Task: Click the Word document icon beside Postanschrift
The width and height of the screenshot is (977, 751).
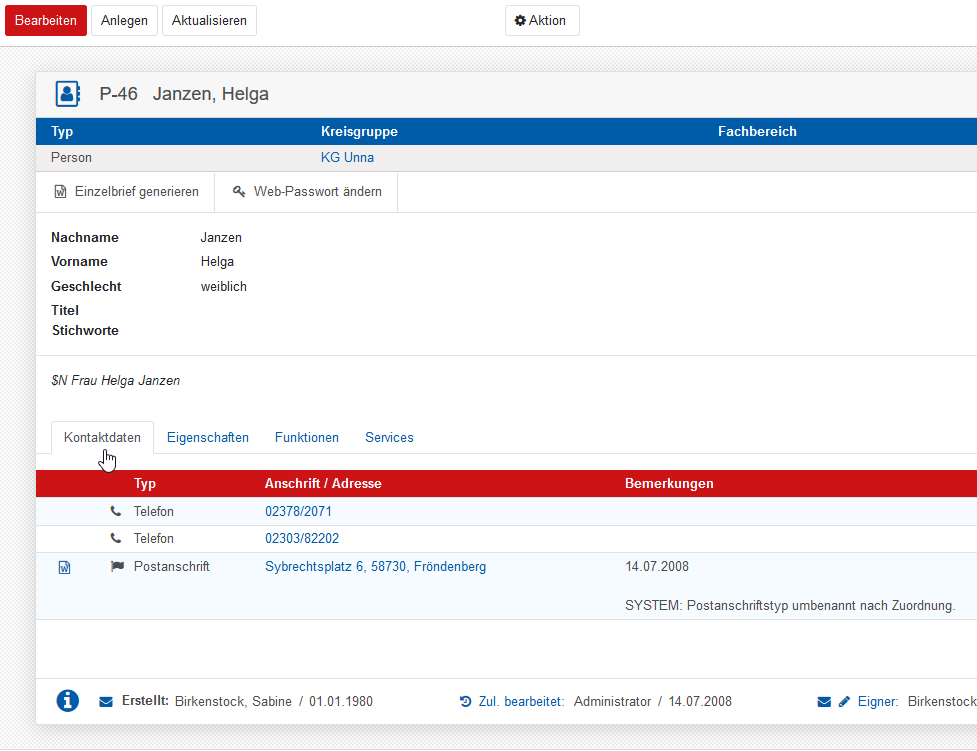Action: tap(65, 567)
